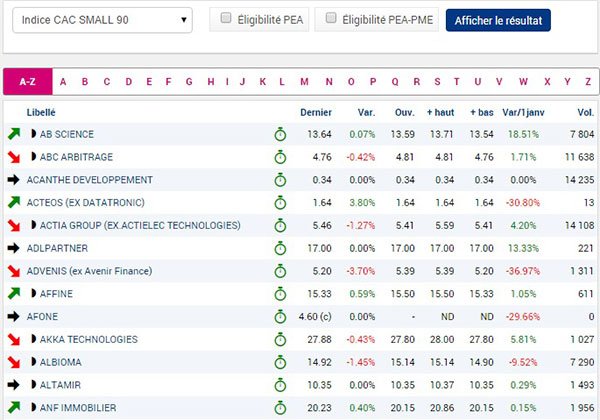
Task: Filter stocks by letter W
Action: (523, 81)
